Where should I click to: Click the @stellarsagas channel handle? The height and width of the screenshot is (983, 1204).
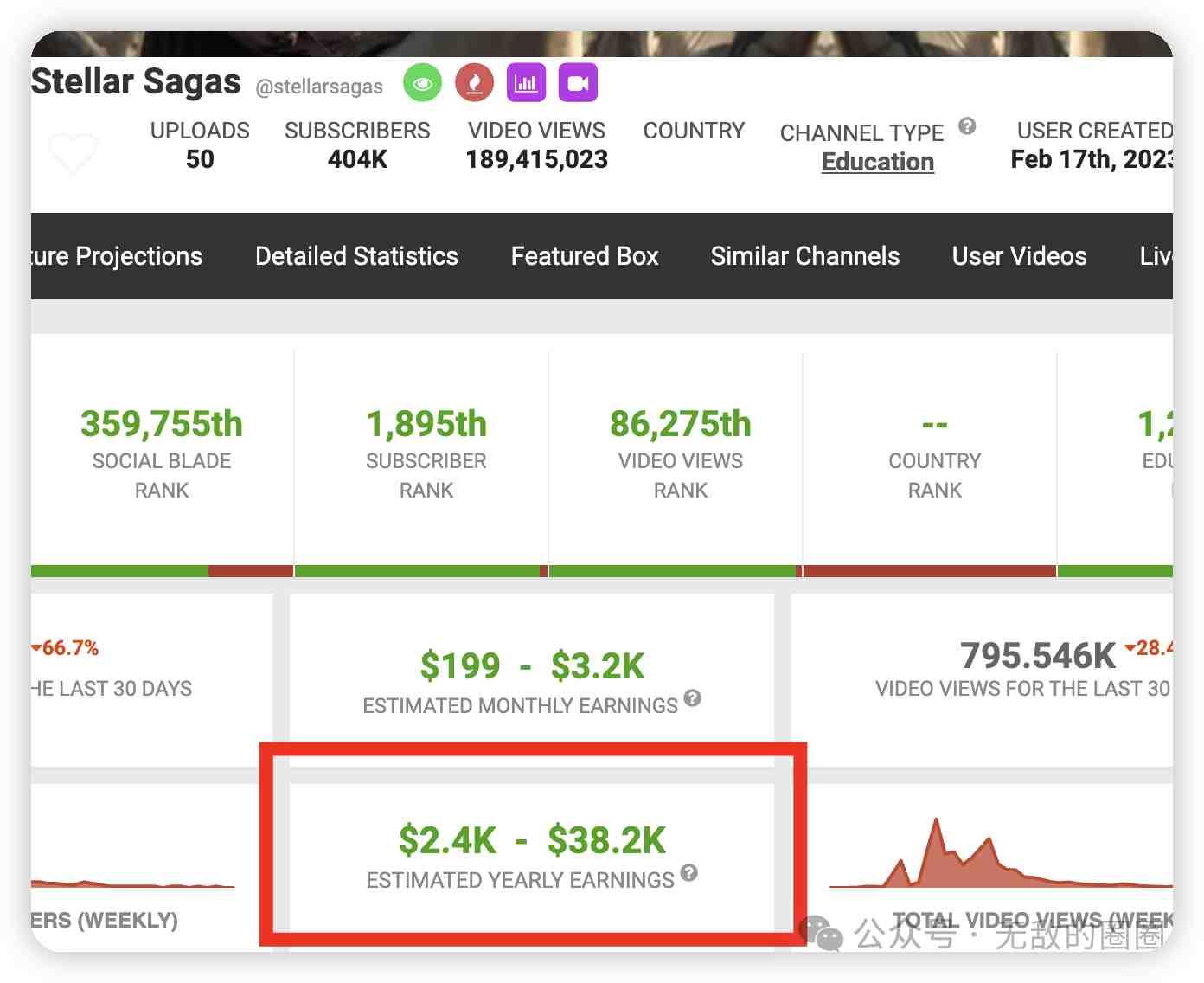click(319, 87)
